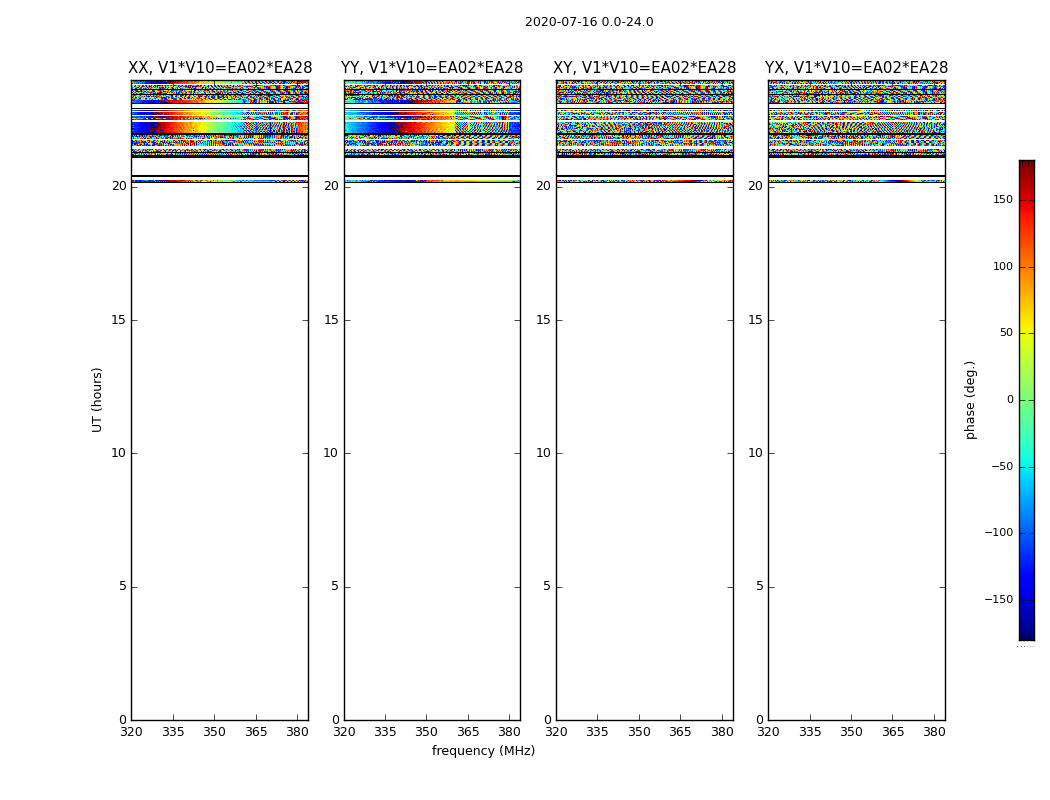This screenshot has width=1050, height=800.
Task: Click the 5 hour tick of YX panel
Action: click(x=759, y=586)
